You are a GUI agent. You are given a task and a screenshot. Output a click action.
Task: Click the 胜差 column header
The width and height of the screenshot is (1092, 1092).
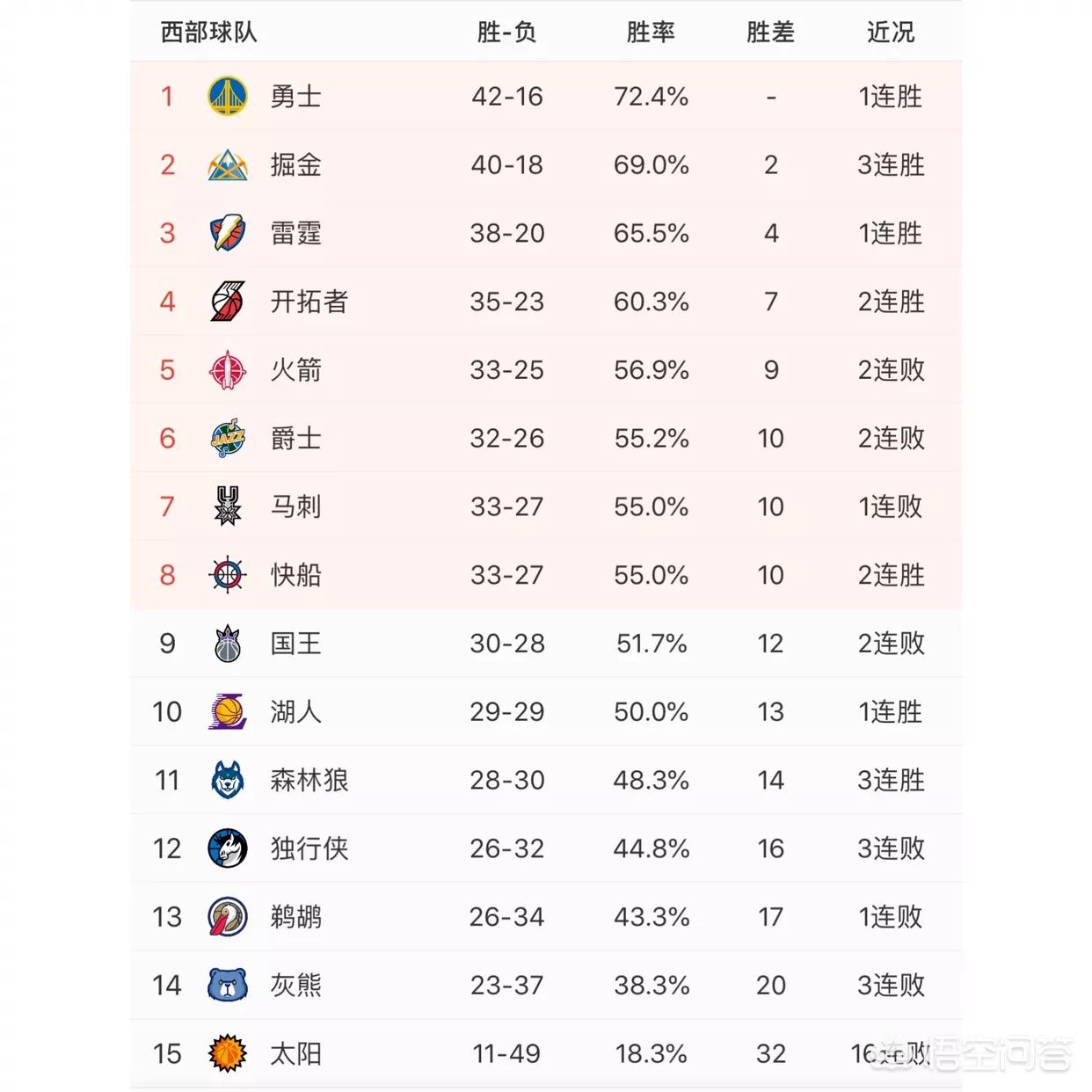pyautogui.click(x=770, y=33)
